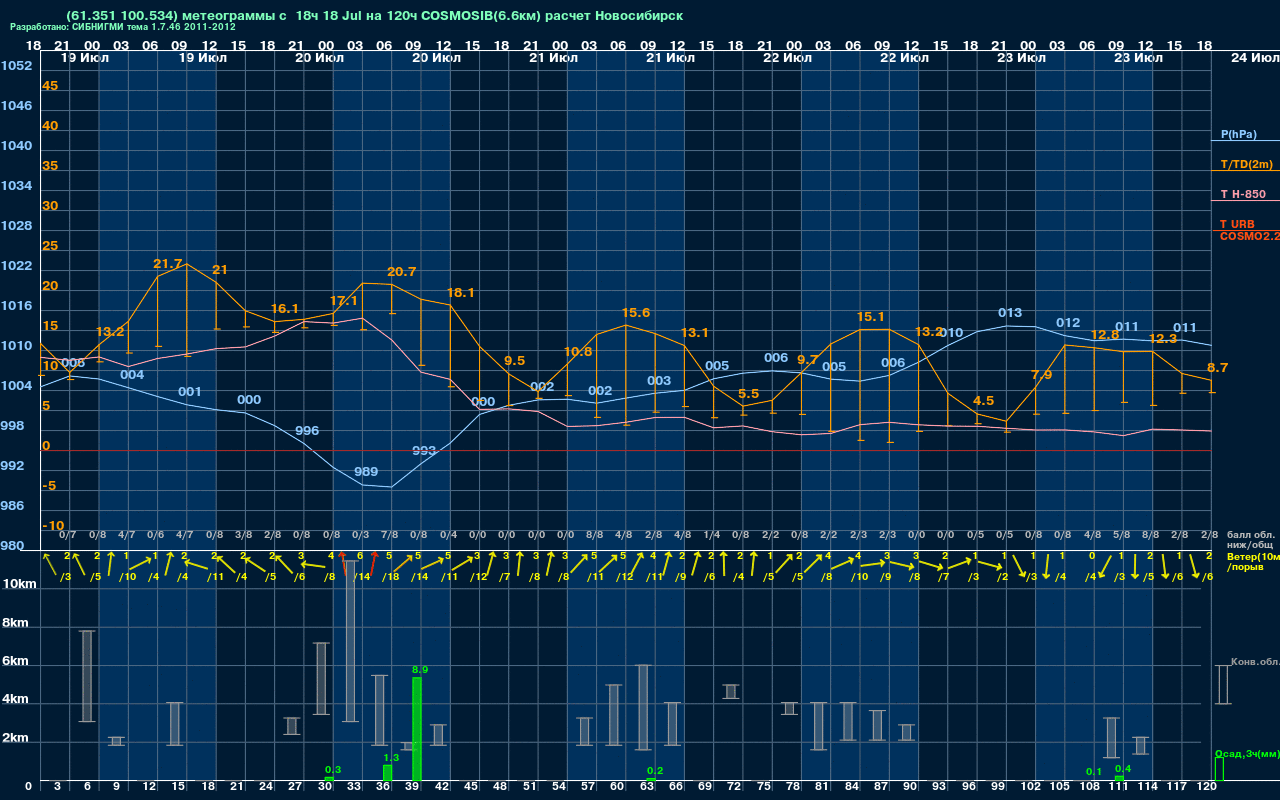Screen dimensions: 1280x800
Task: Click the 20.7 temperature value
Action: [x=401, y=272]
